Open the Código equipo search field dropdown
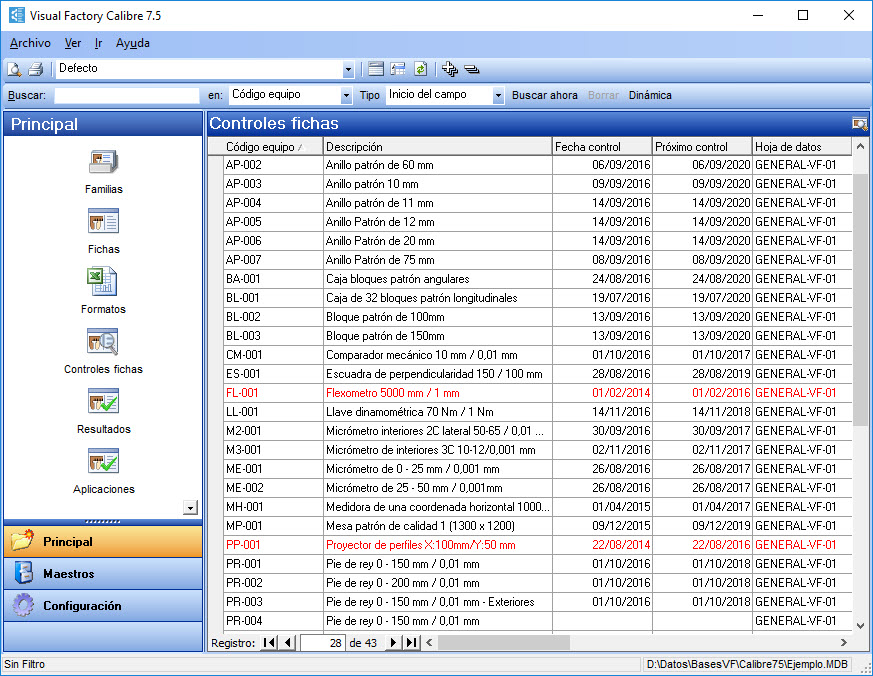The width and height of the screenshot is (873, 676). [x=346, y=95]
